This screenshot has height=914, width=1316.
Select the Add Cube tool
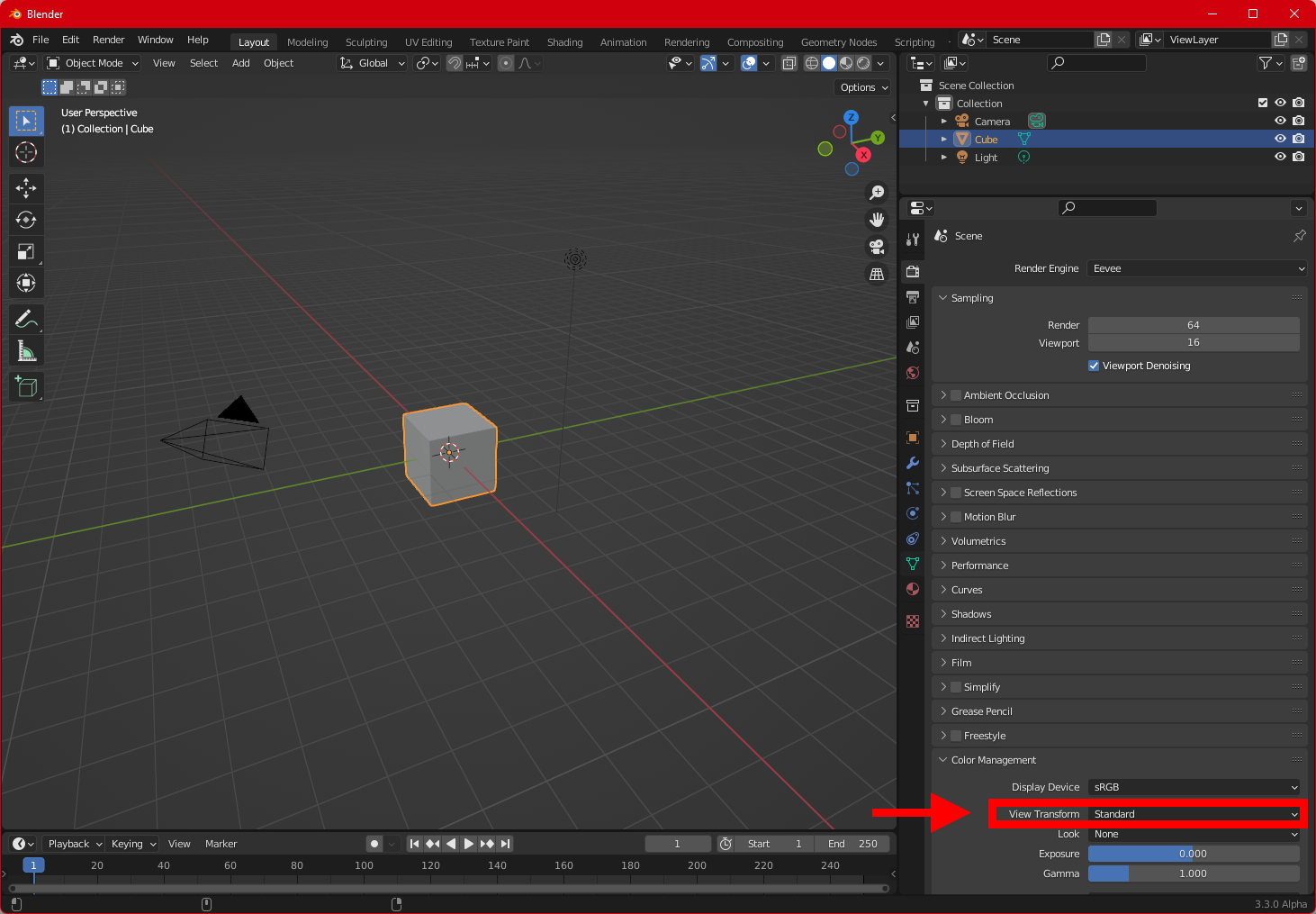point(26,386)
